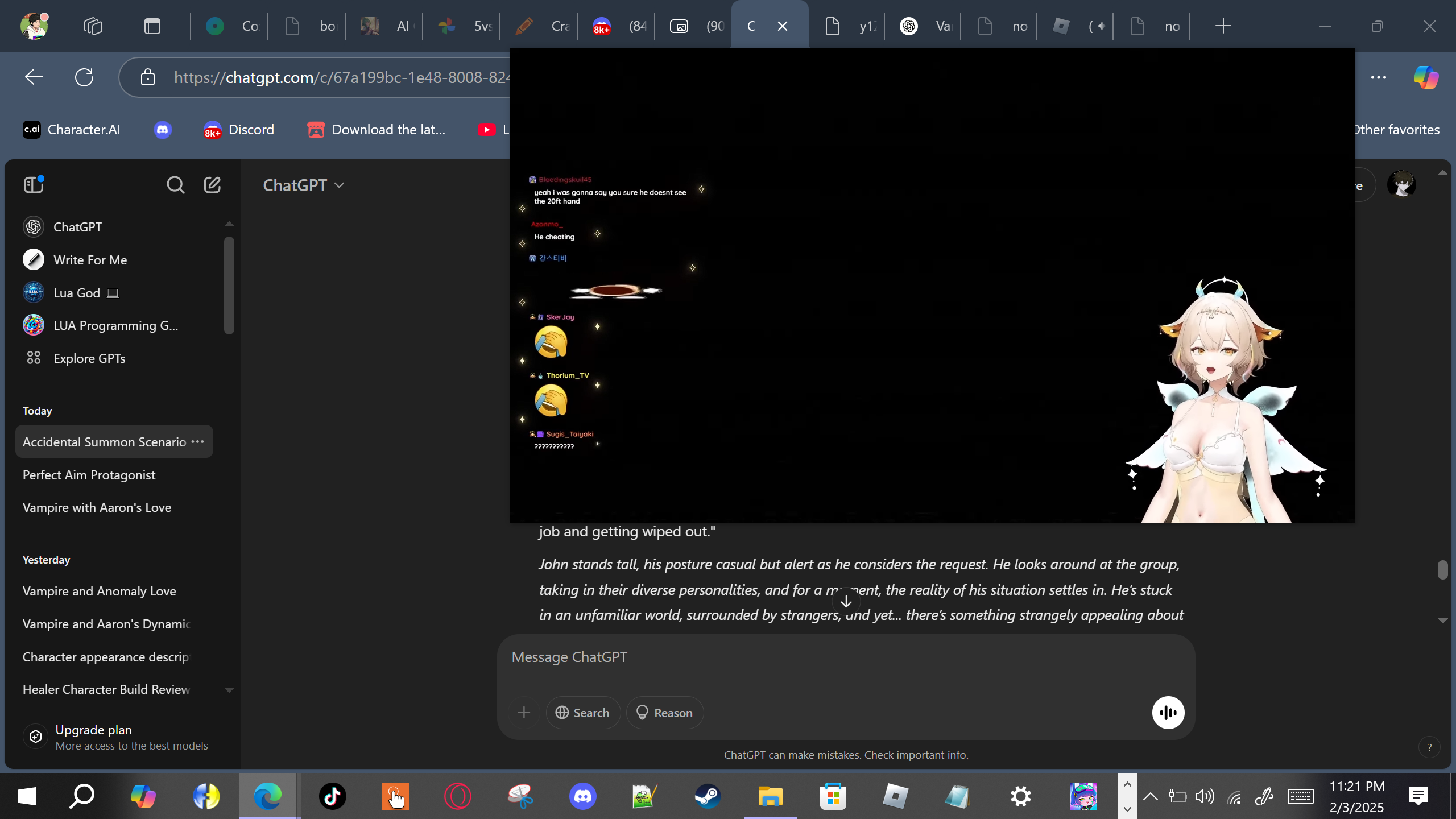Image resolution: width=1456 pixels, height=819 pixels.
Task: Open the browser profile picture
Action: tap(34, 26)
